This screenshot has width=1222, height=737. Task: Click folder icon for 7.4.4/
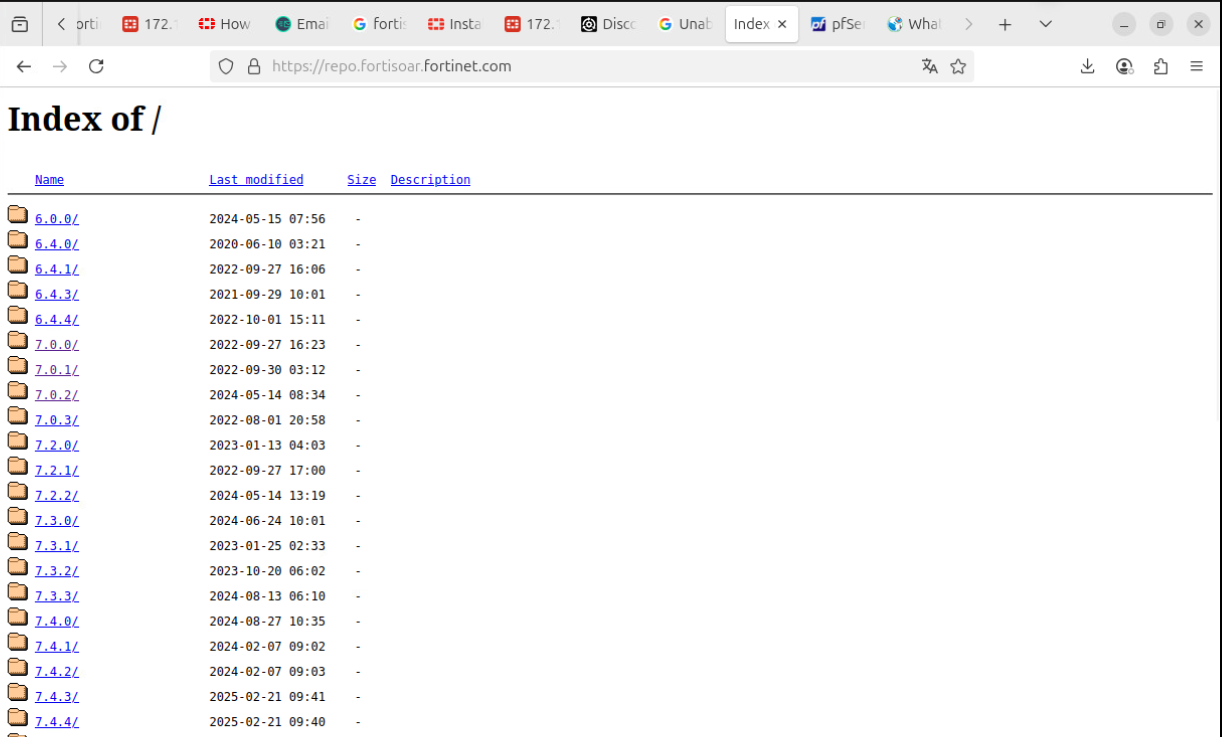(x=18, y=717)
